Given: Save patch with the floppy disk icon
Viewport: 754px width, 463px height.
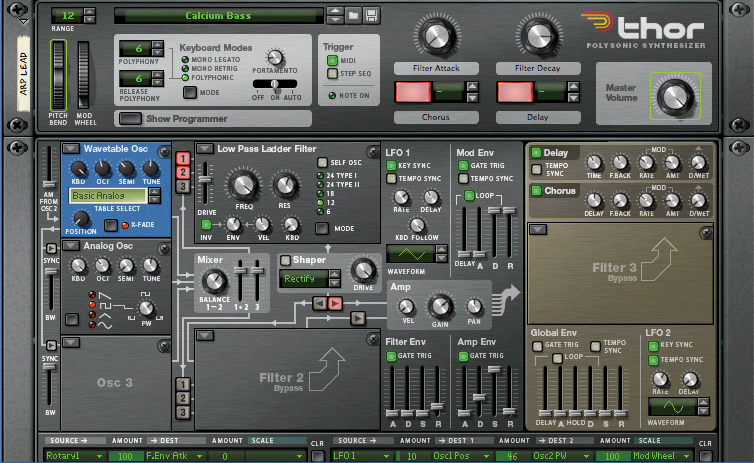Looking at the screenshot, I should coord(371,15).
